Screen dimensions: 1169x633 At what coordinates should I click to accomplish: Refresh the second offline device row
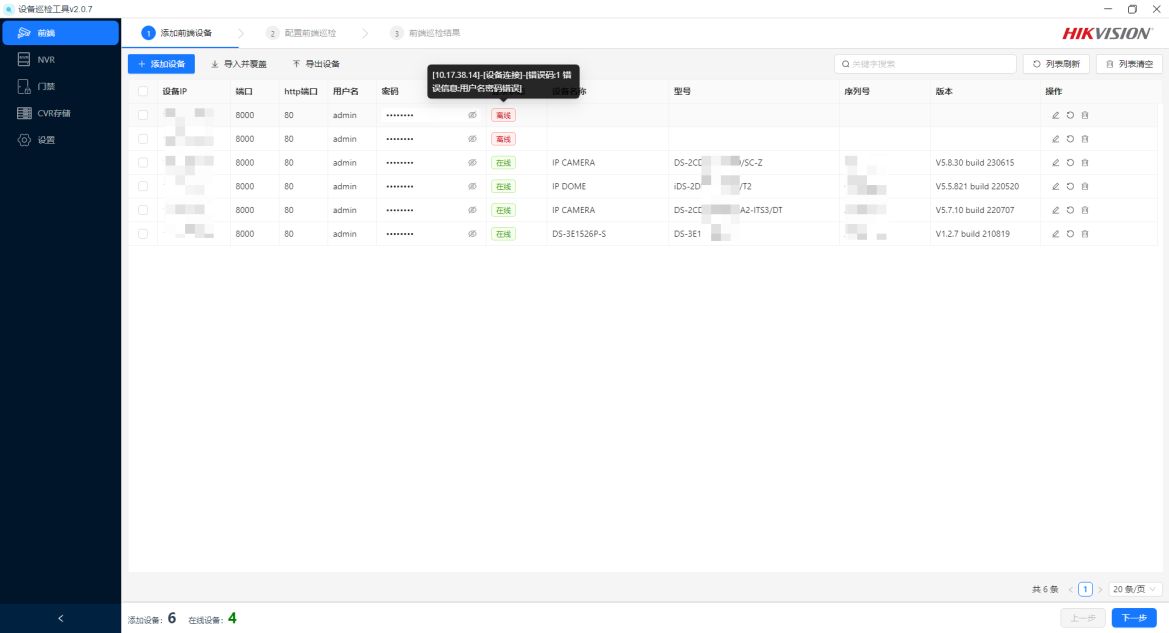coord(1070,139)
